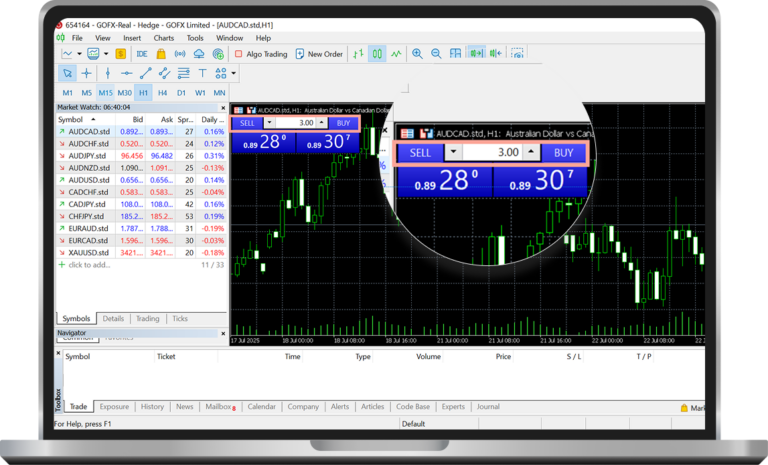The height and width of the screenshot is (465, 768).
Task: Open the IDE MetaEditor button
Action: pos(142,54)
